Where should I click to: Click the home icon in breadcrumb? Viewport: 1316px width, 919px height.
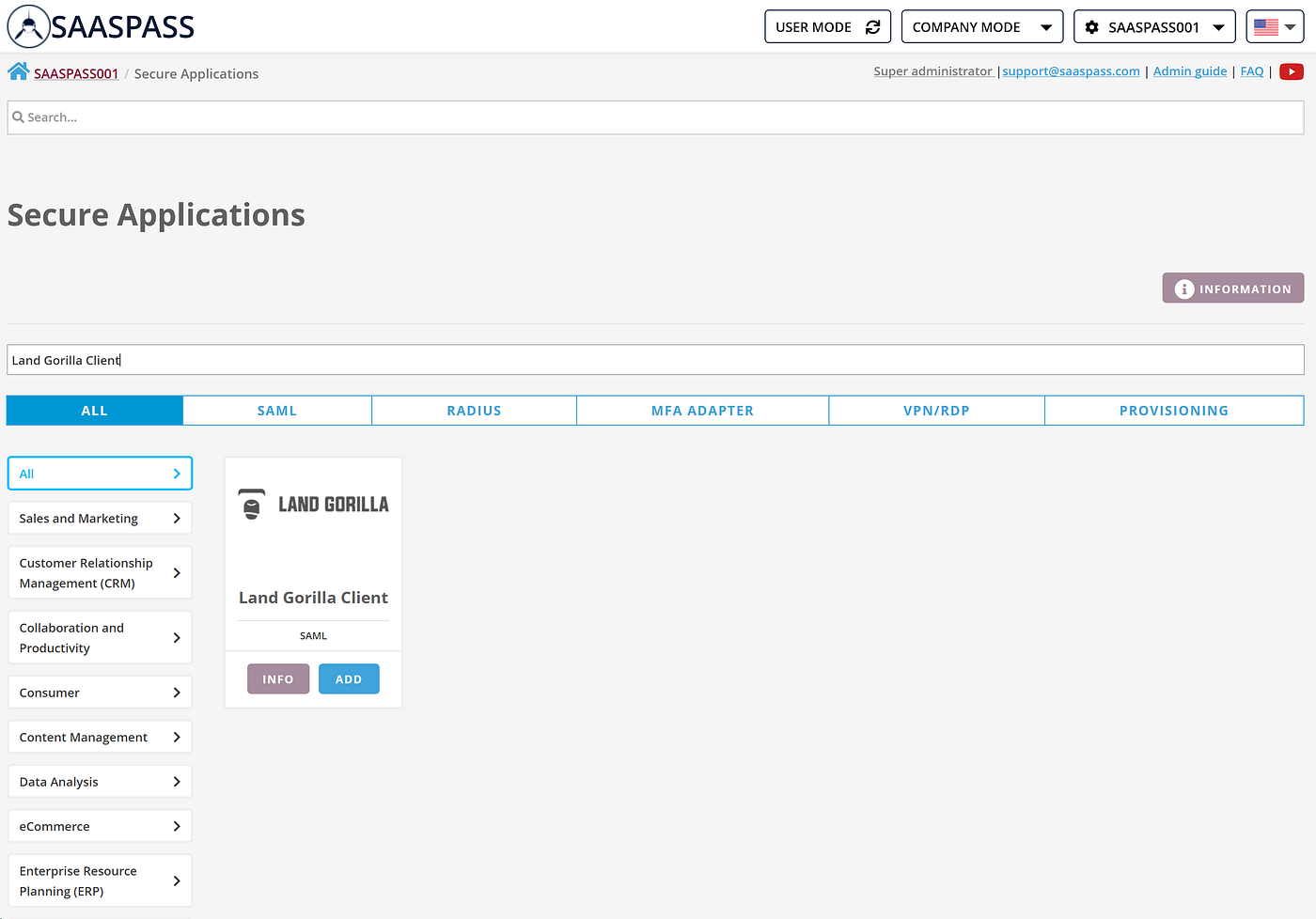(x=18, y=71)
